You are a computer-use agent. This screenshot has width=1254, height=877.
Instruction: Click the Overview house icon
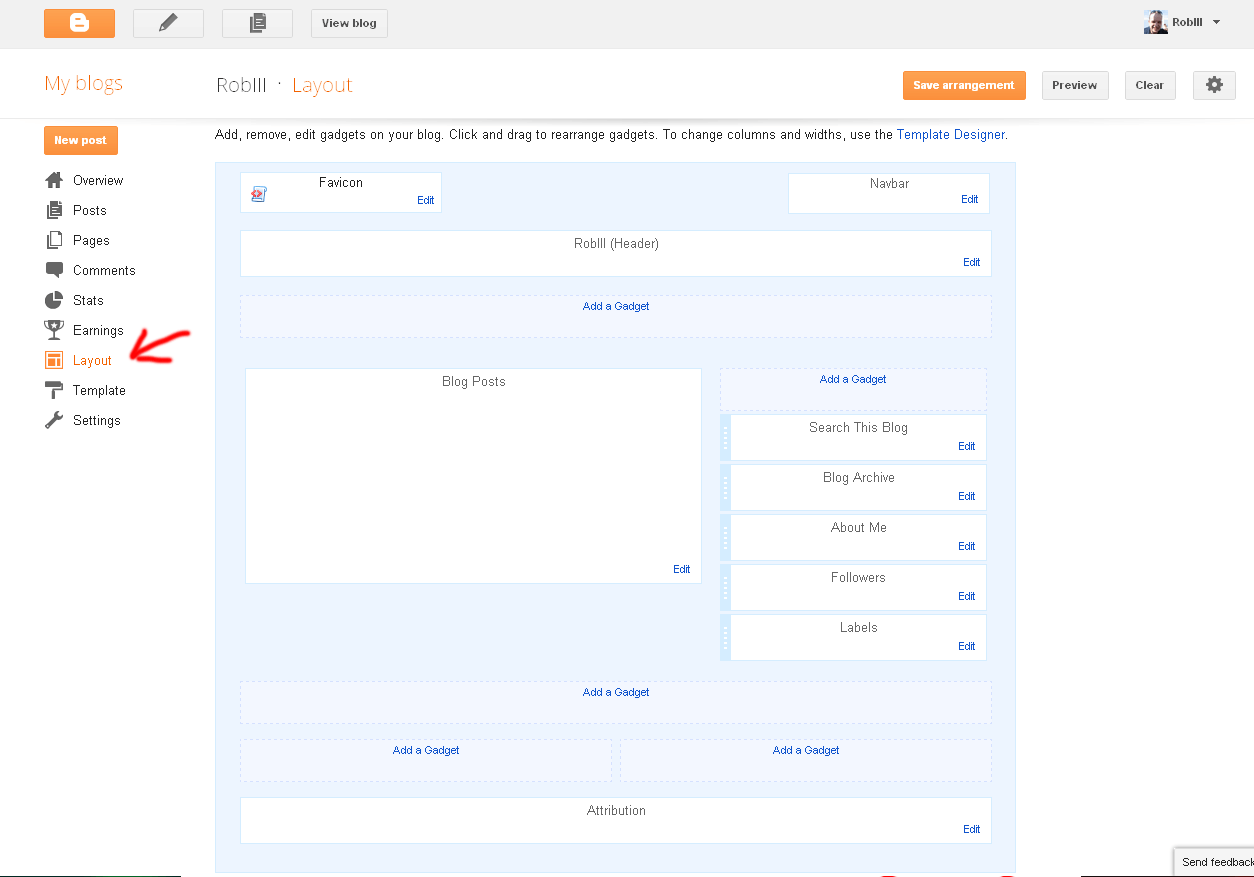pos(54,180)
